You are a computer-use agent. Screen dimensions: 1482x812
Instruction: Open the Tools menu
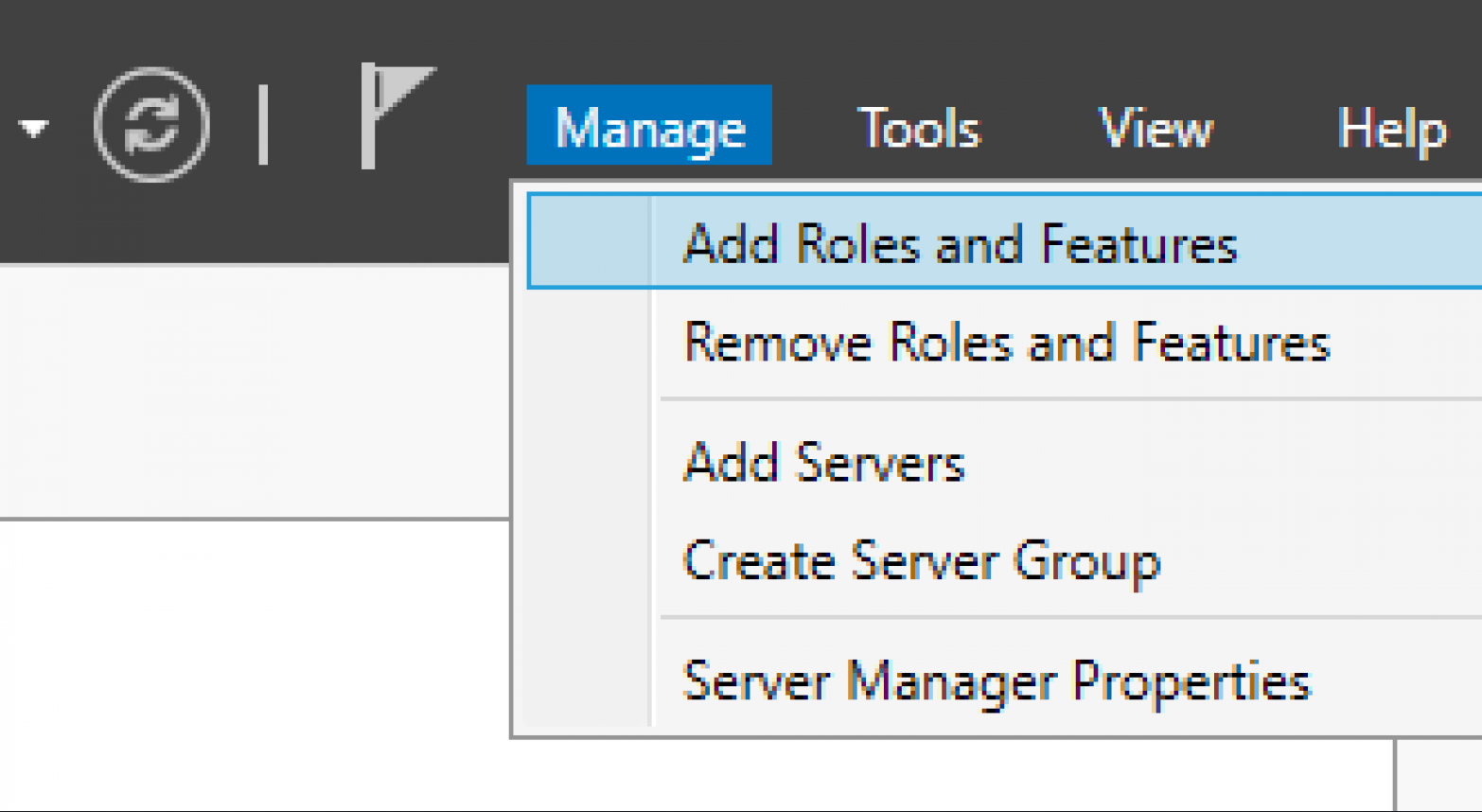(919, 128)
